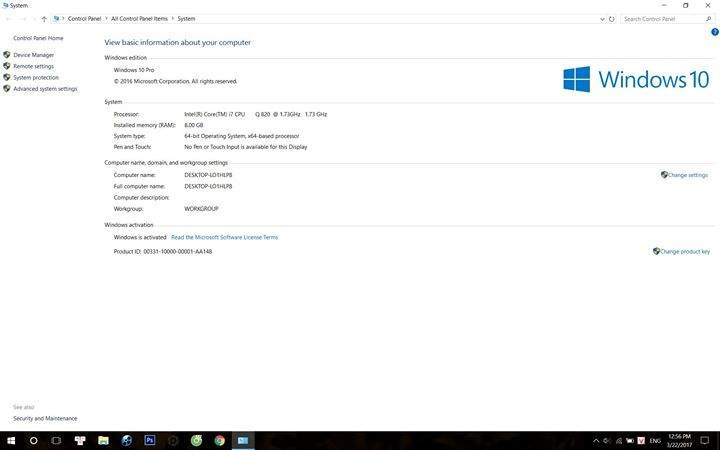Open the address bar history dropdown
Viewport: 720px width, 450px height.
pyautogui.click(x=601, y=18)
